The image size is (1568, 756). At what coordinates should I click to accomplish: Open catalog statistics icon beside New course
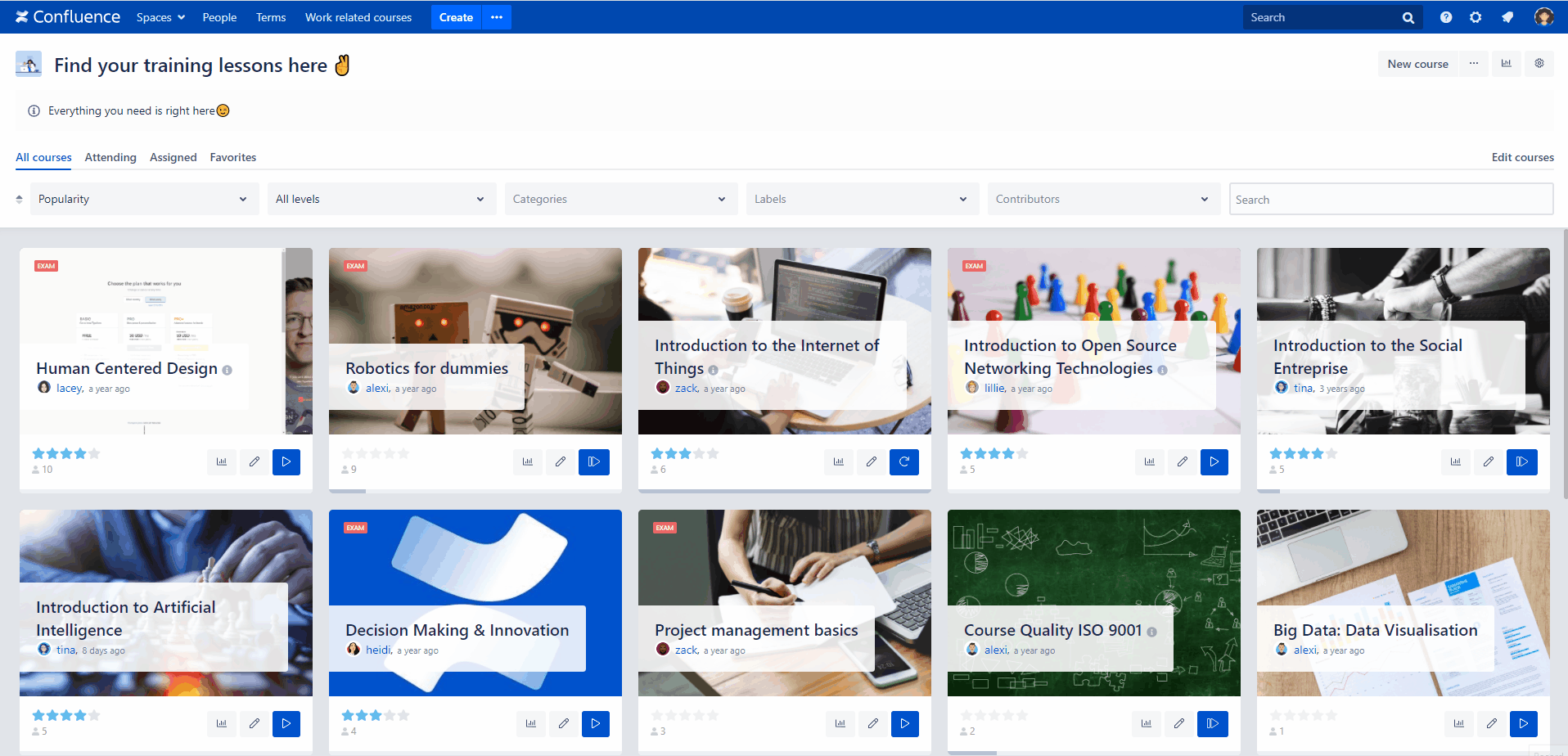coord(1506,64)
